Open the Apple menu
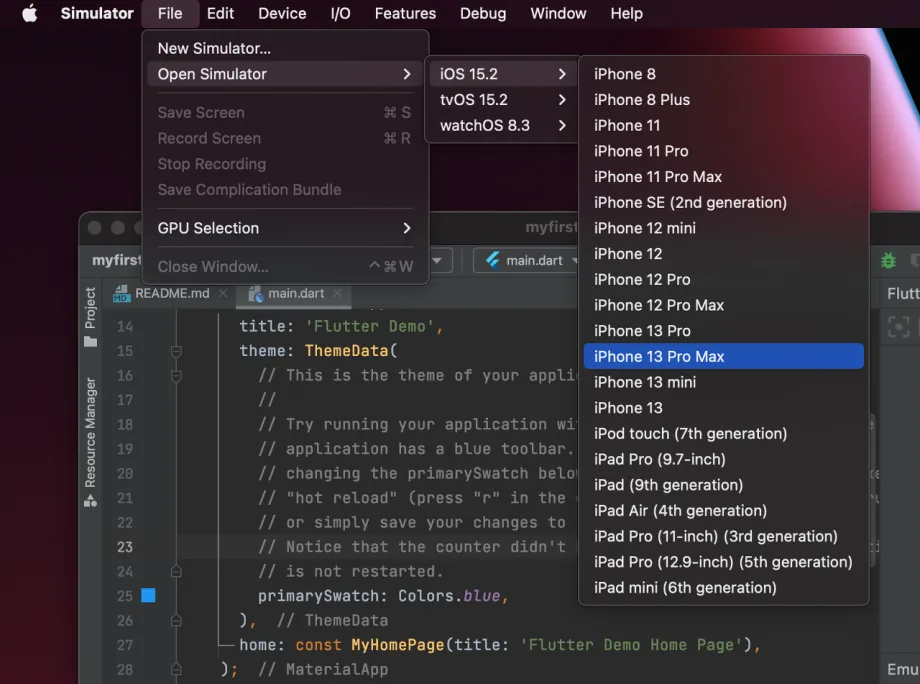Image resolution: width=920 pixels, height=684 pixels. point(29,13)
